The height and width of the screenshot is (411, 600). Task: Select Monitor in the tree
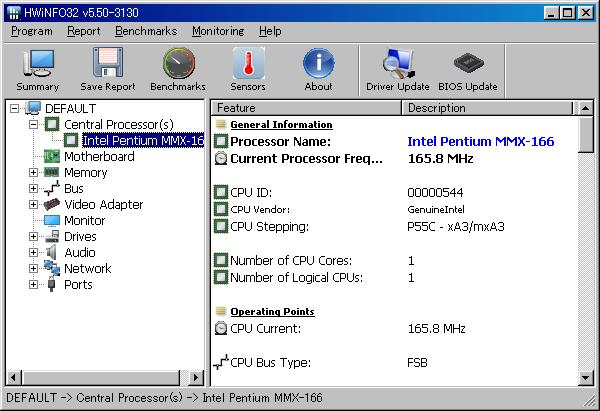point(84,221)
